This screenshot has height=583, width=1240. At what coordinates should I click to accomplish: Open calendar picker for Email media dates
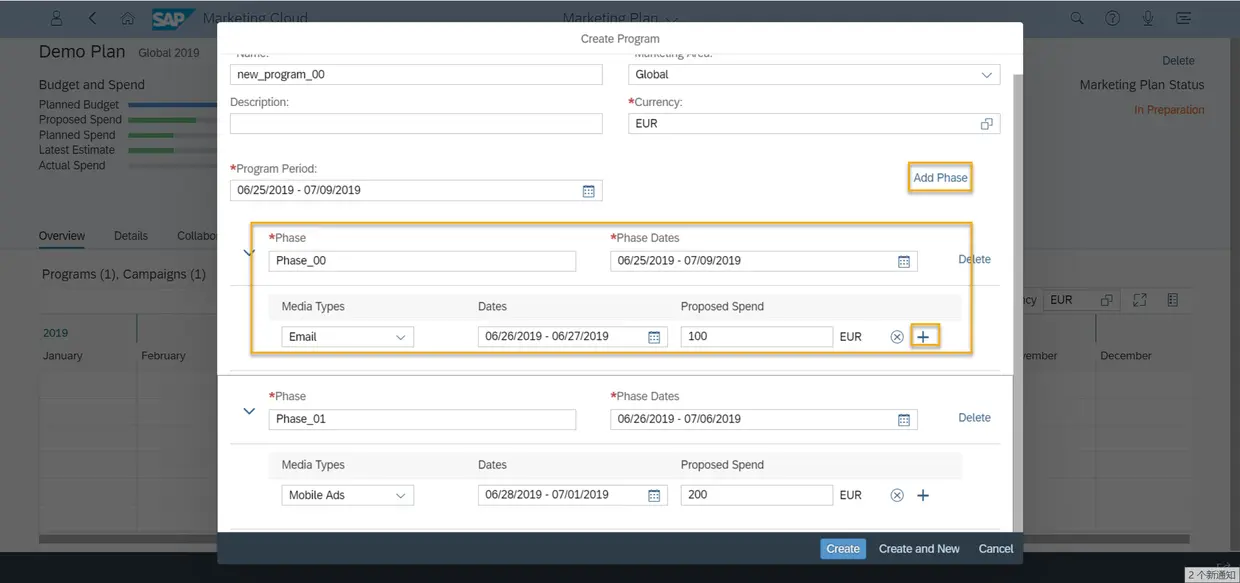click(654, 337)
